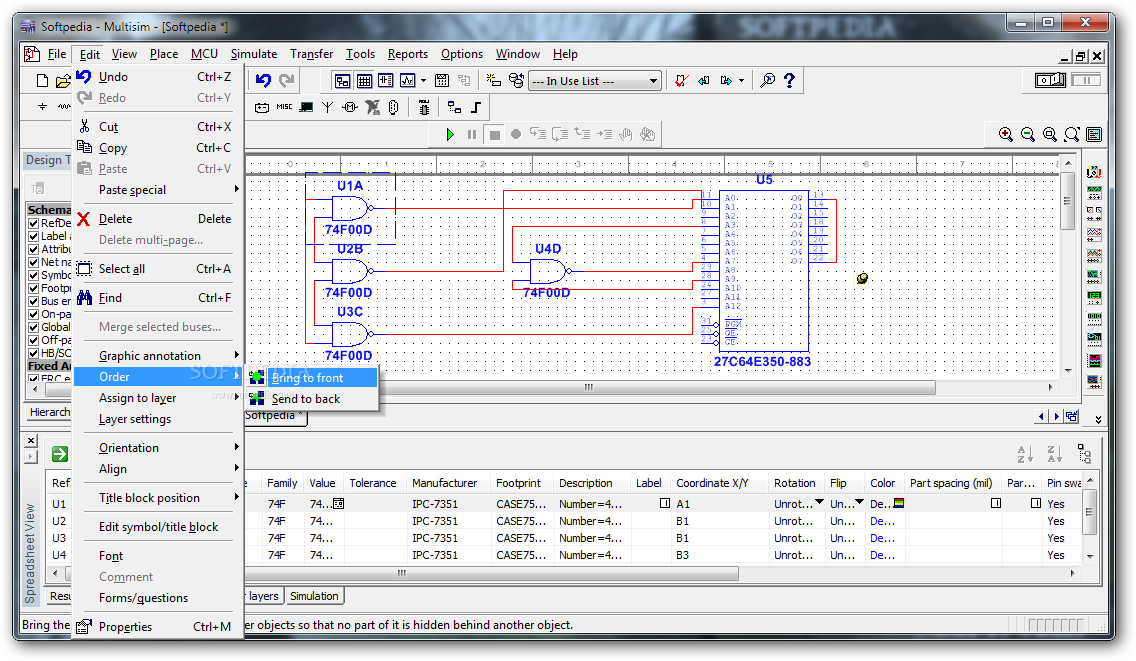The width and height of the screenshot is (1136, 661).
Task: Open the U1 row Rotation dropdown arrow
Action: coord(819,502)
